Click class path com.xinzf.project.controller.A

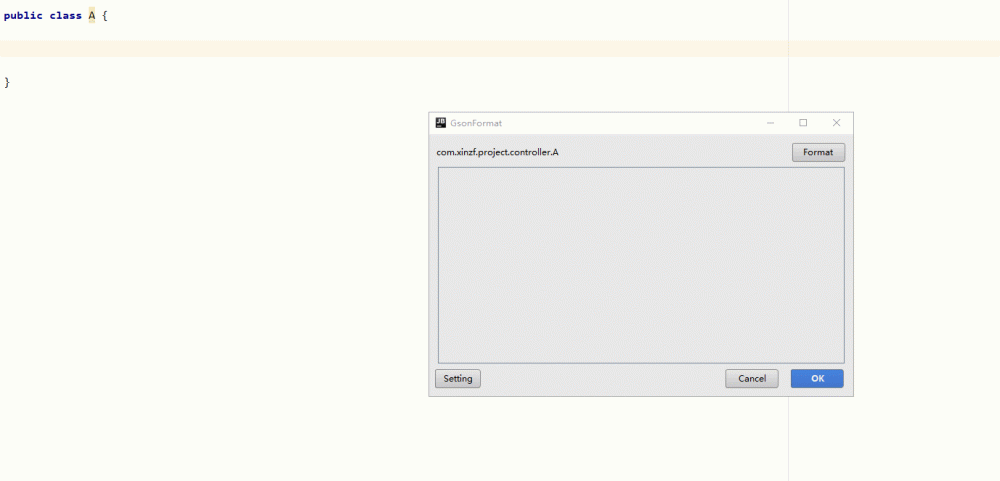click(x=497, y=152)
